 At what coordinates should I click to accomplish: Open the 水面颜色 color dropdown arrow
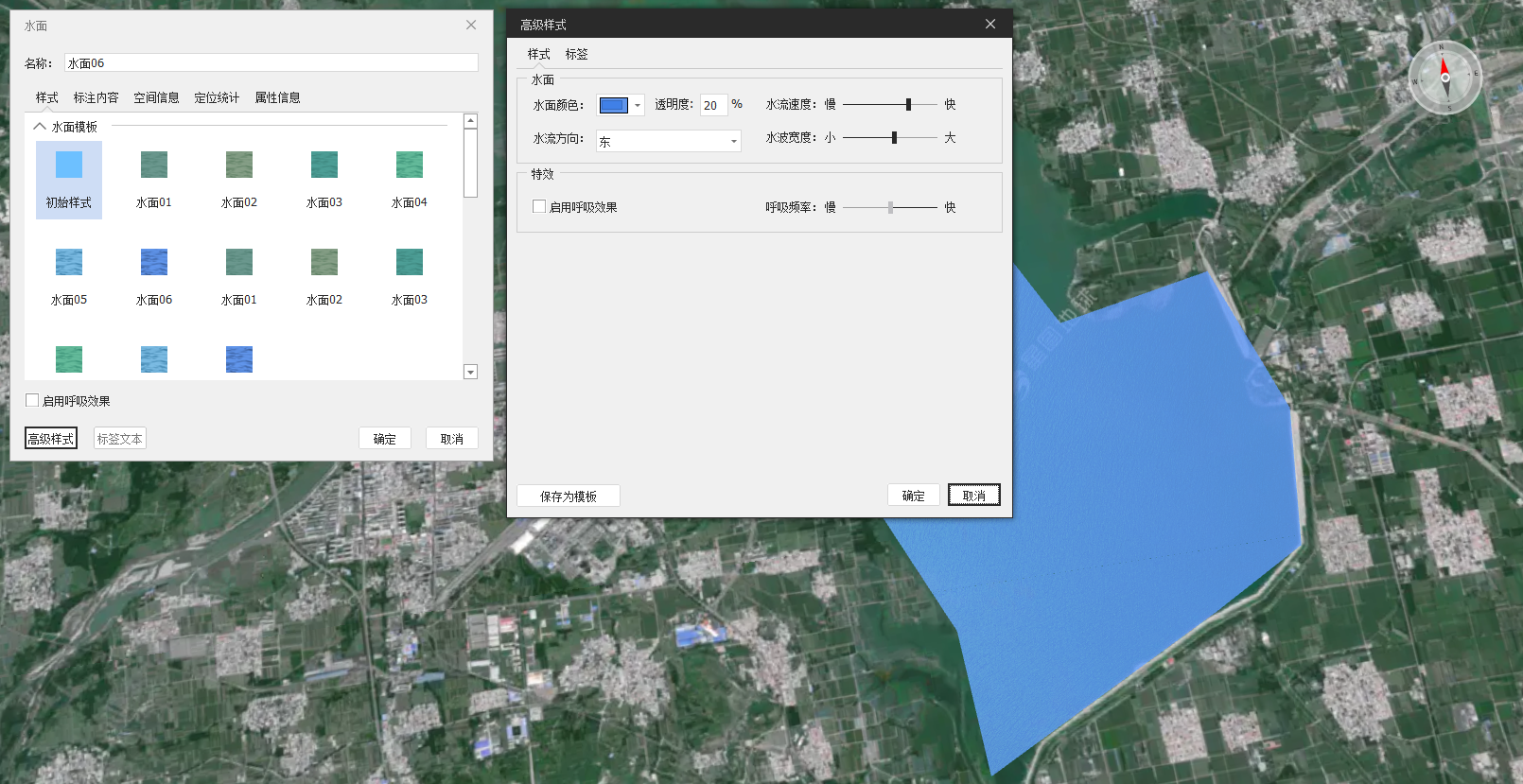639,105
